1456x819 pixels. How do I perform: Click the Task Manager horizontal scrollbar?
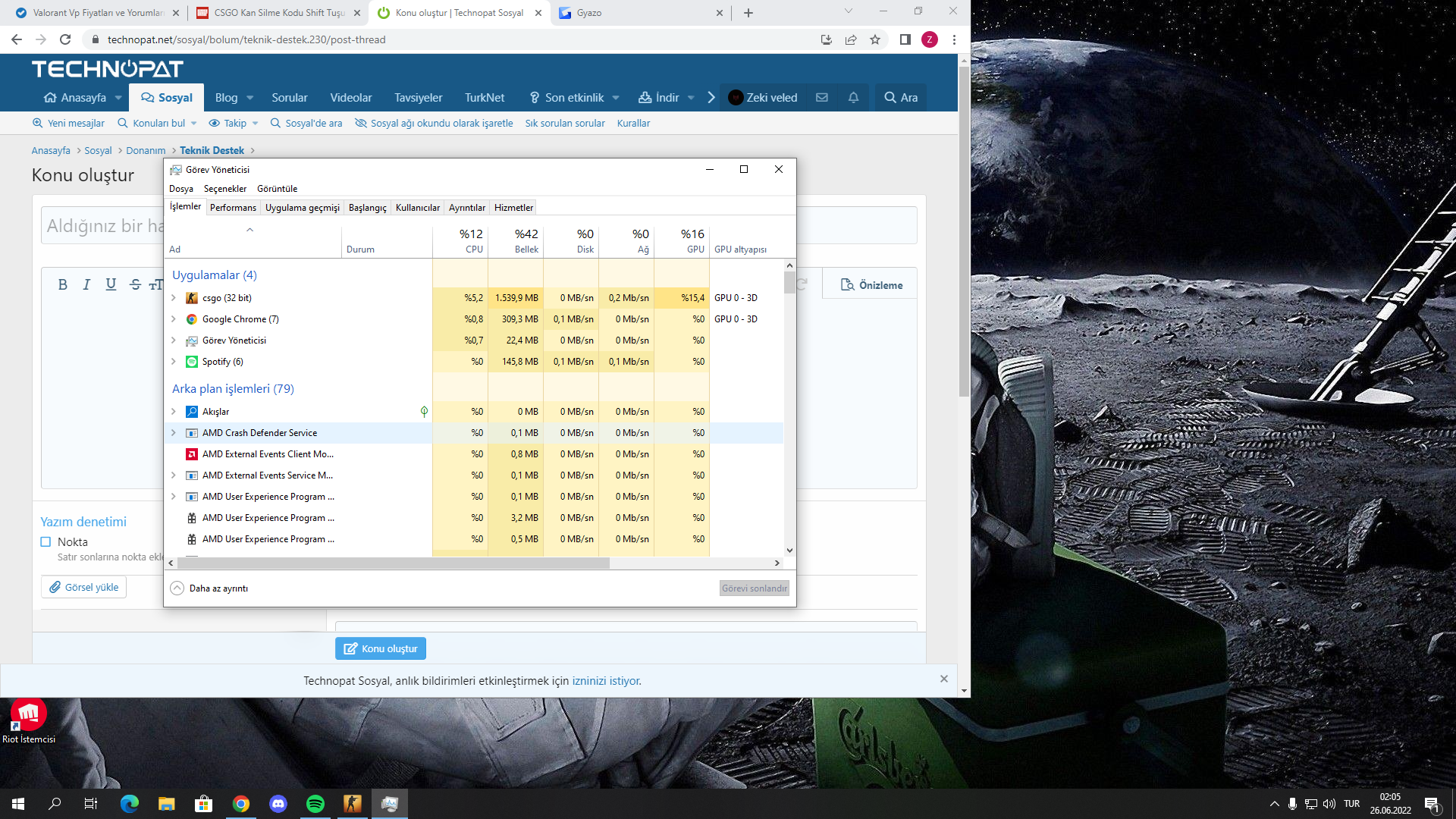(394, 563)
